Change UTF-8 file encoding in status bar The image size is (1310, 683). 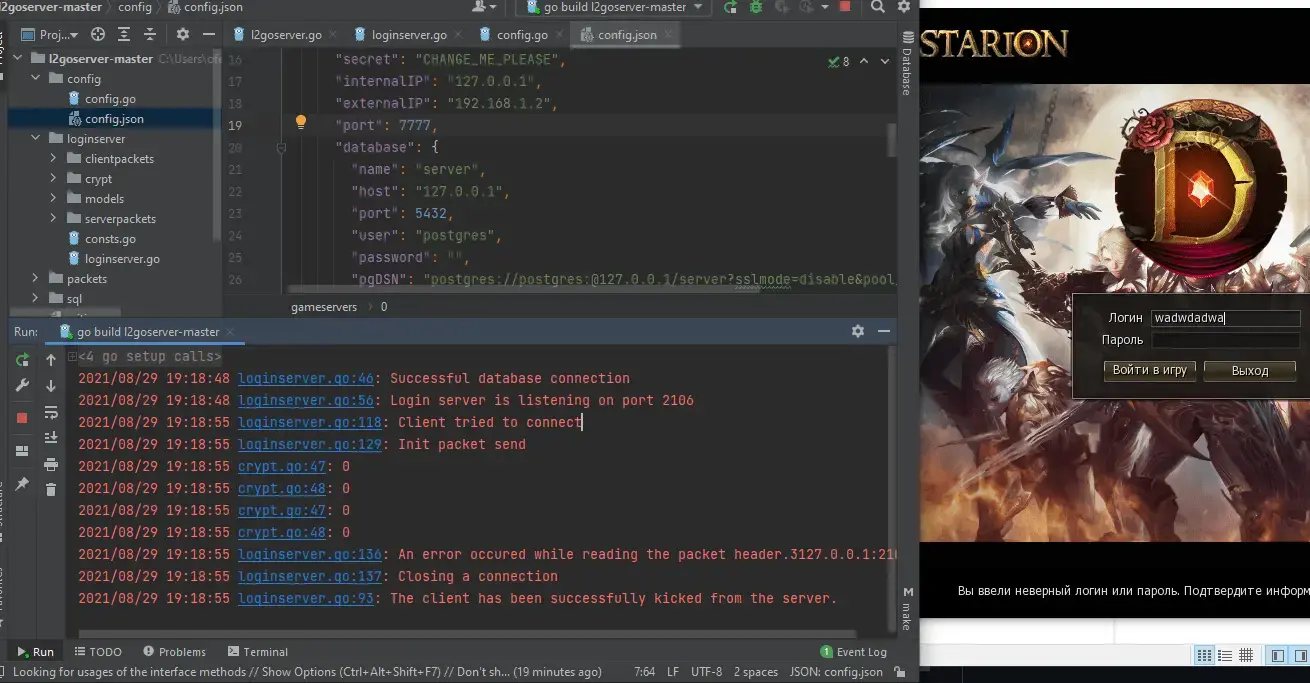[705, 672]
